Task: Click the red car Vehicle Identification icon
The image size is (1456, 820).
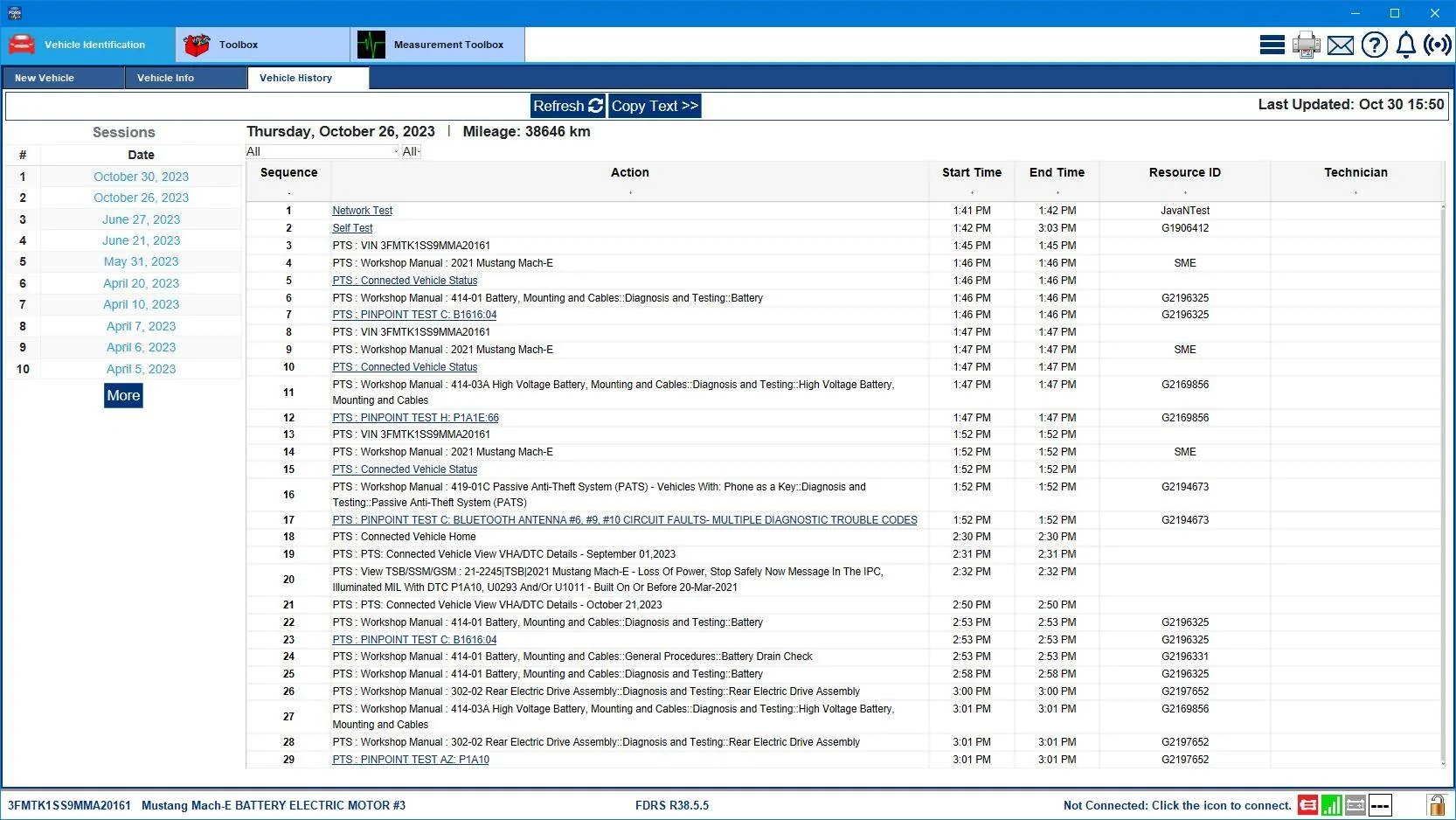Action: 22,45
